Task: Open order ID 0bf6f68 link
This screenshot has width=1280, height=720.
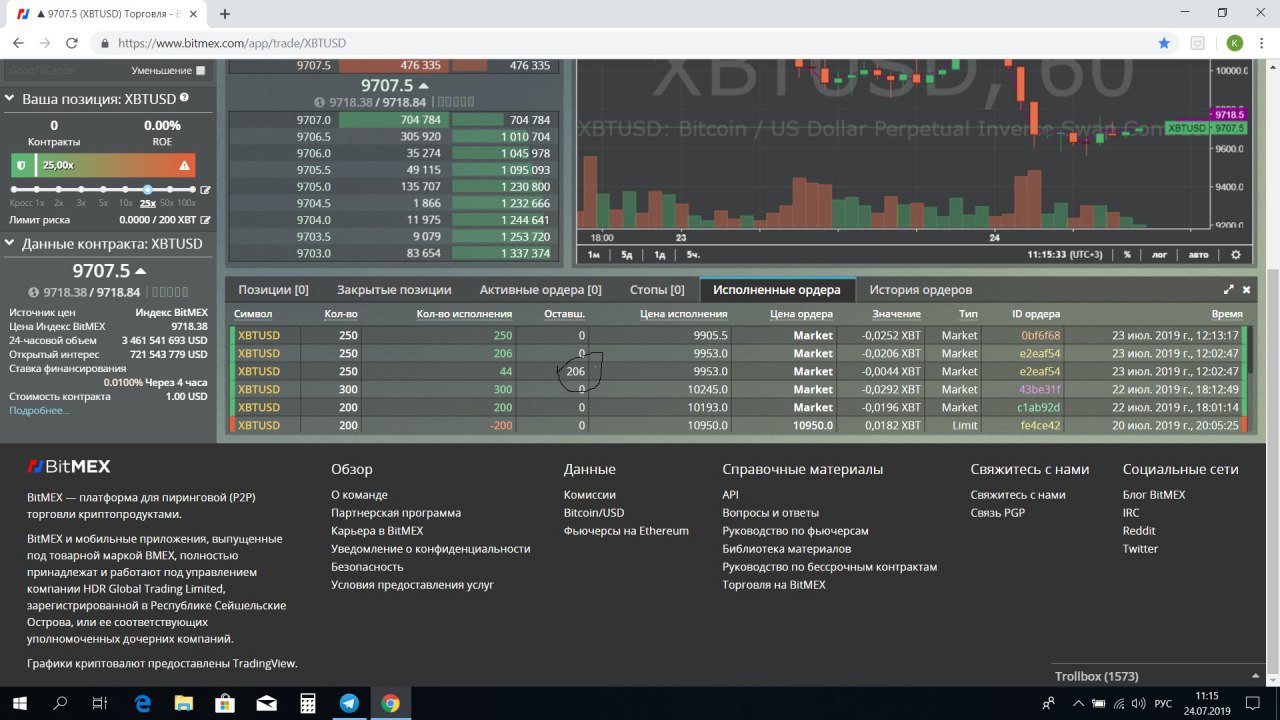Action: click(1040, 335)
